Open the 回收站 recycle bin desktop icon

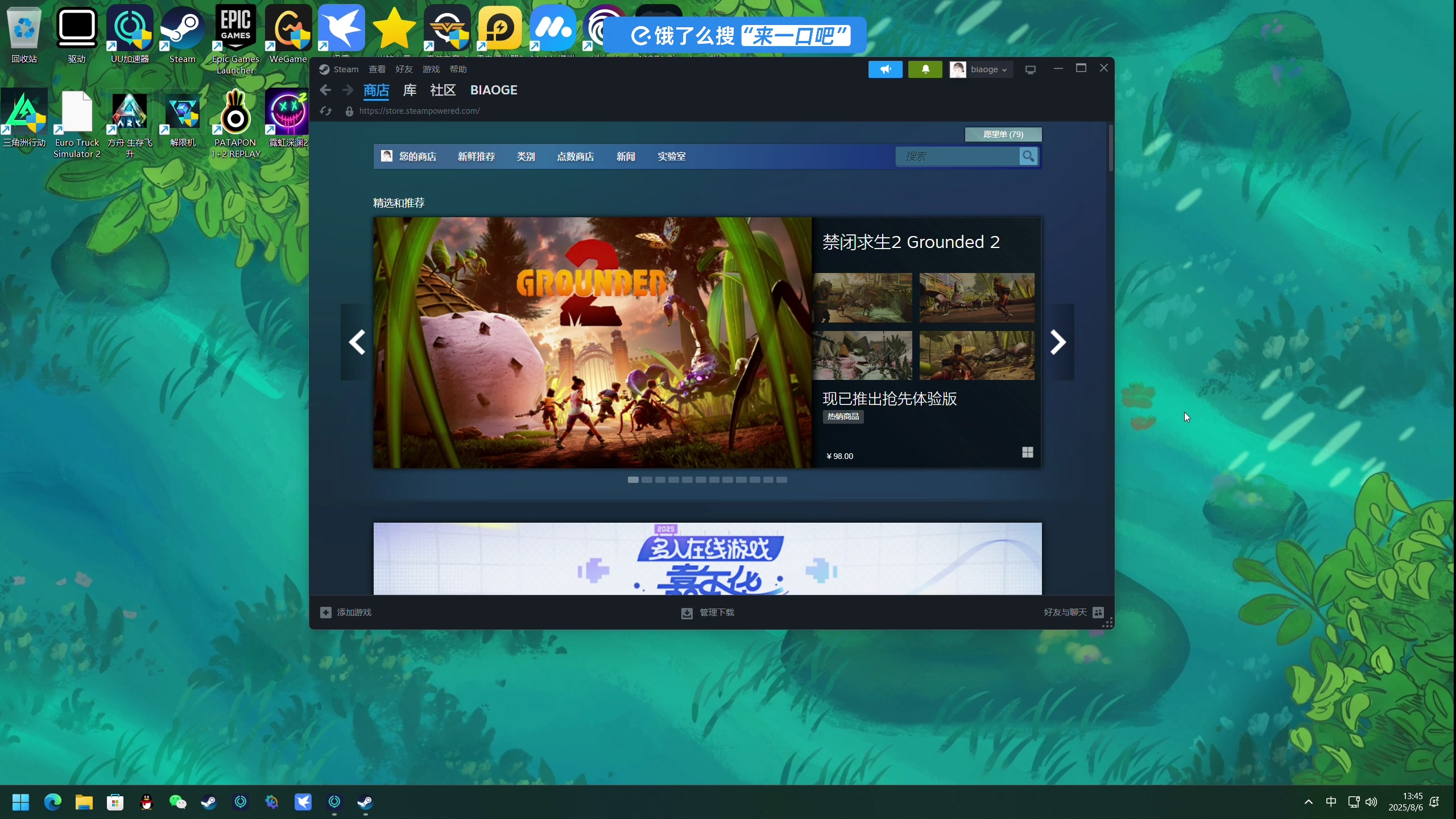[24, 35]
